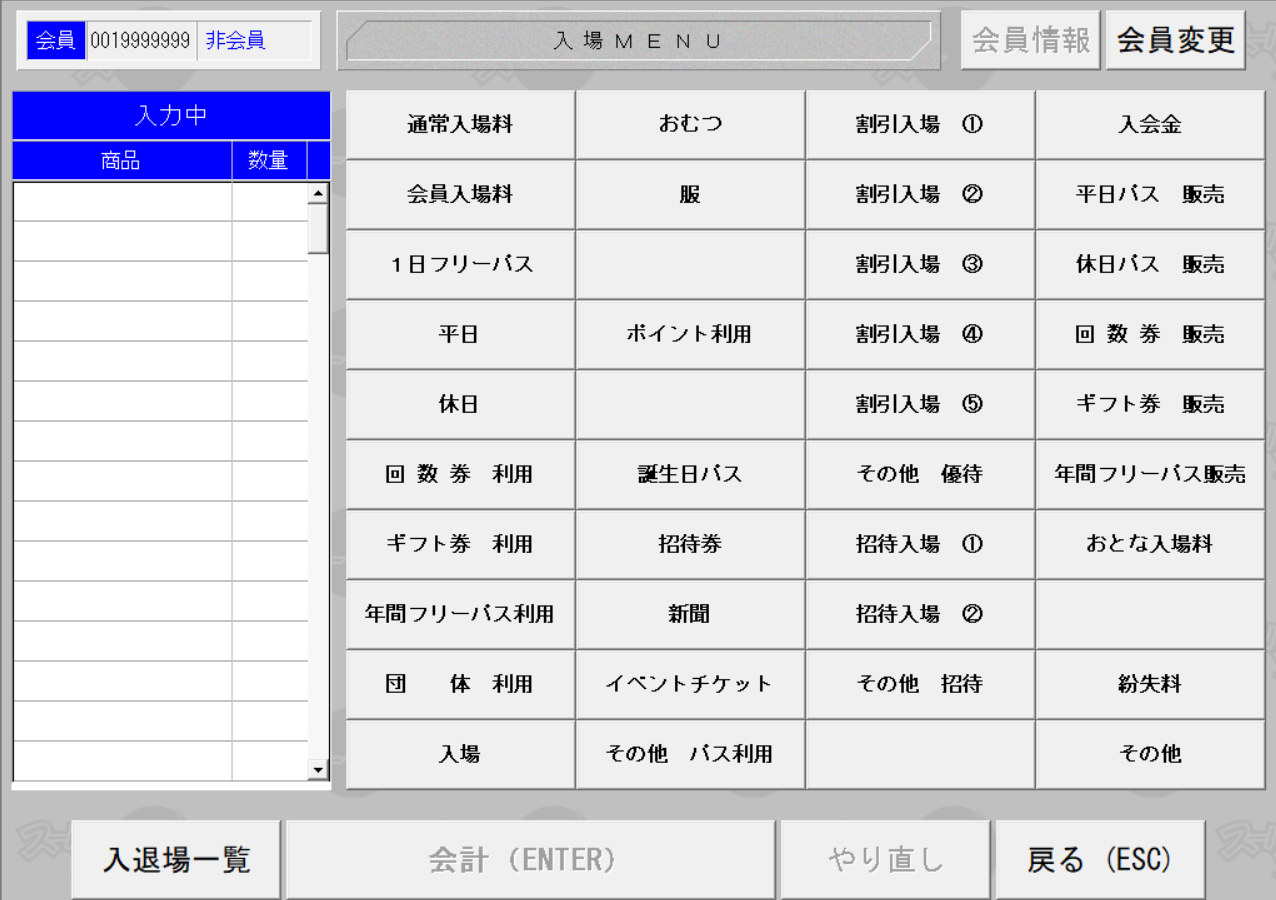Select 割引入場 ②
This screenshot has width=1276, height=900.
920,195
